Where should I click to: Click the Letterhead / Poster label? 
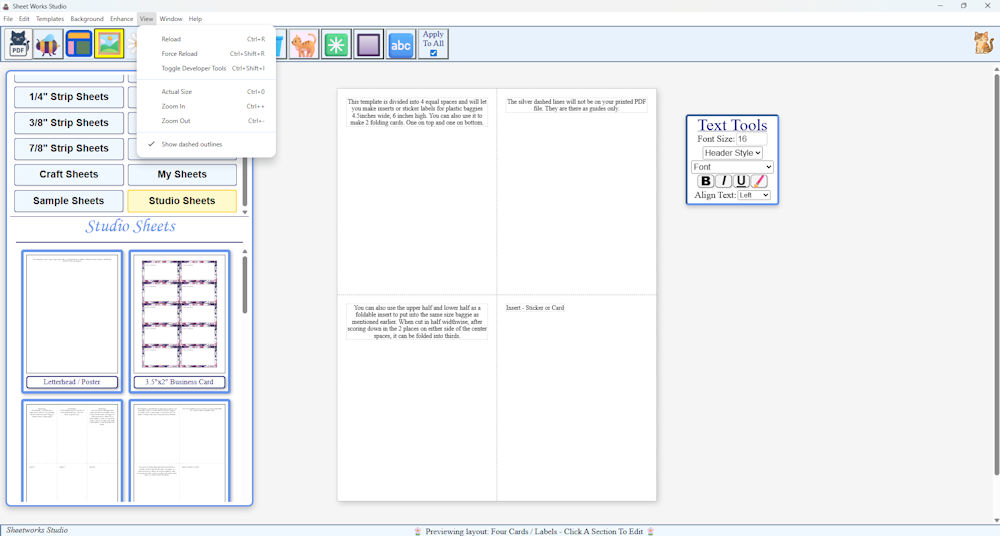(72, 382)
